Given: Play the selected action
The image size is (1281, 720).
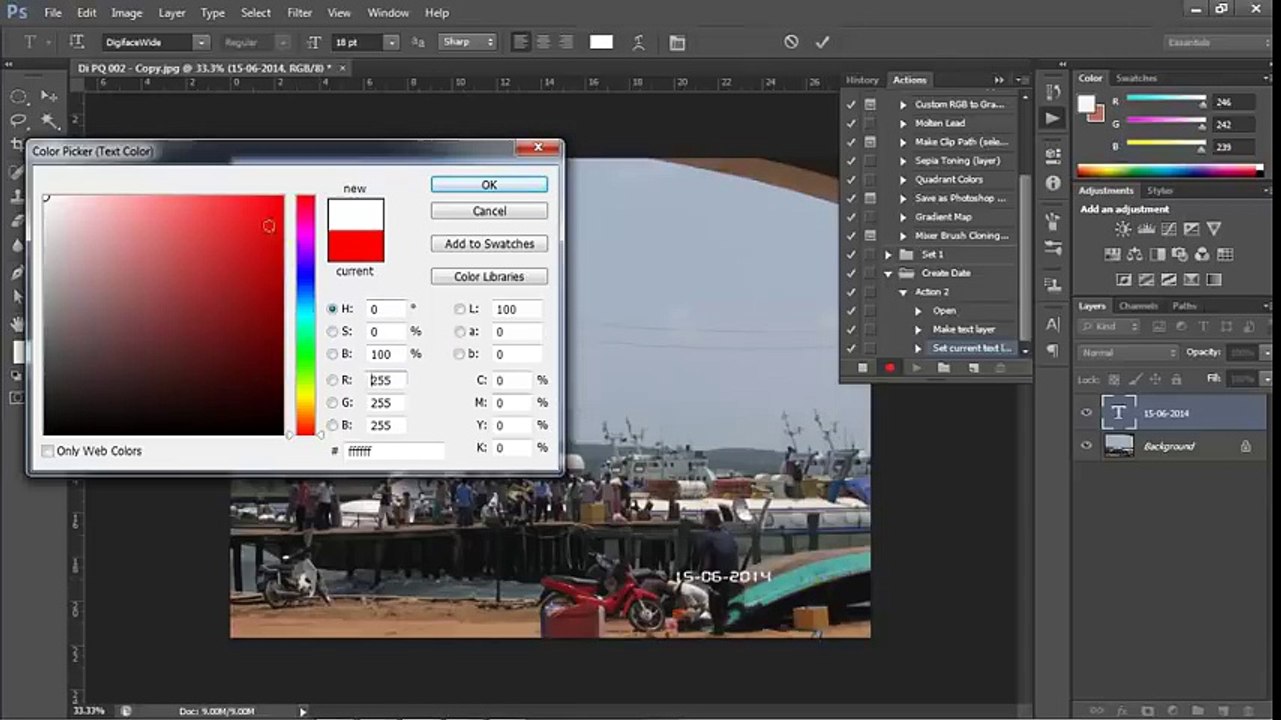Looking at the screenshot, I should [x=916, y=368].
